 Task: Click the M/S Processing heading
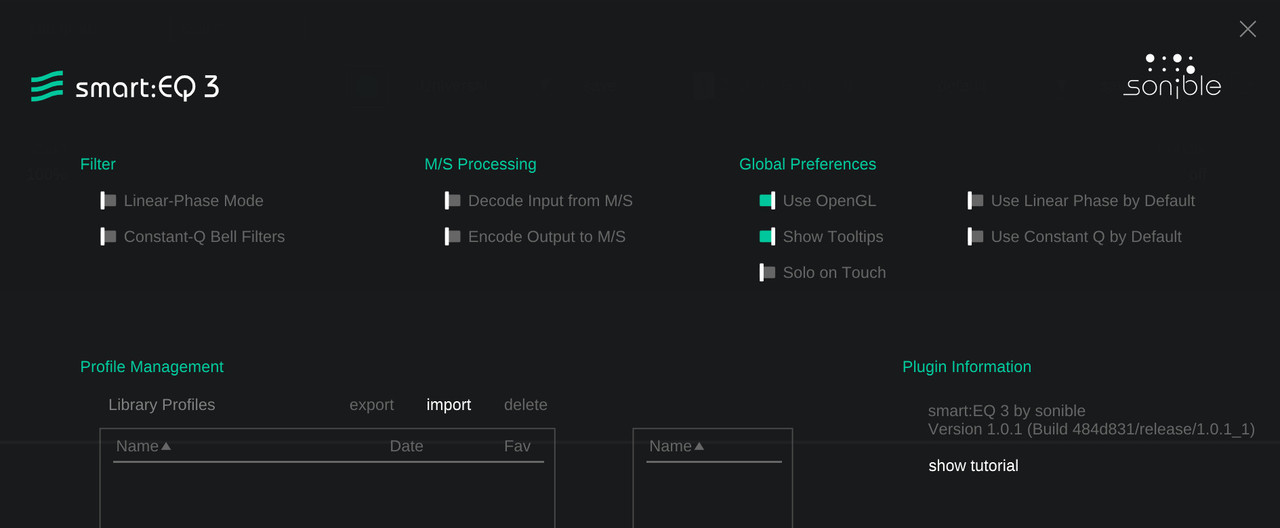[480, 164]
